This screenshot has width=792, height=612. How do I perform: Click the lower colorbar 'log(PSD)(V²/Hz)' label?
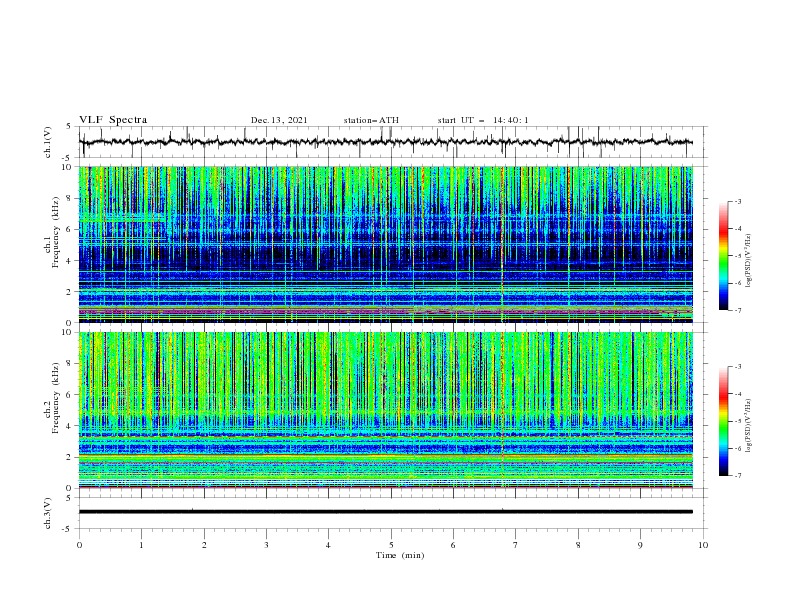(x=749, y=426)
